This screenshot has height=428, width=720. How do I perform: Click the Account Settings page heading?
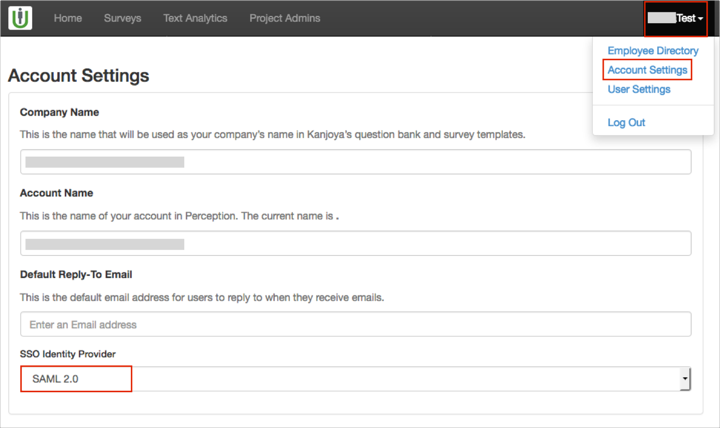pos(79,76)
